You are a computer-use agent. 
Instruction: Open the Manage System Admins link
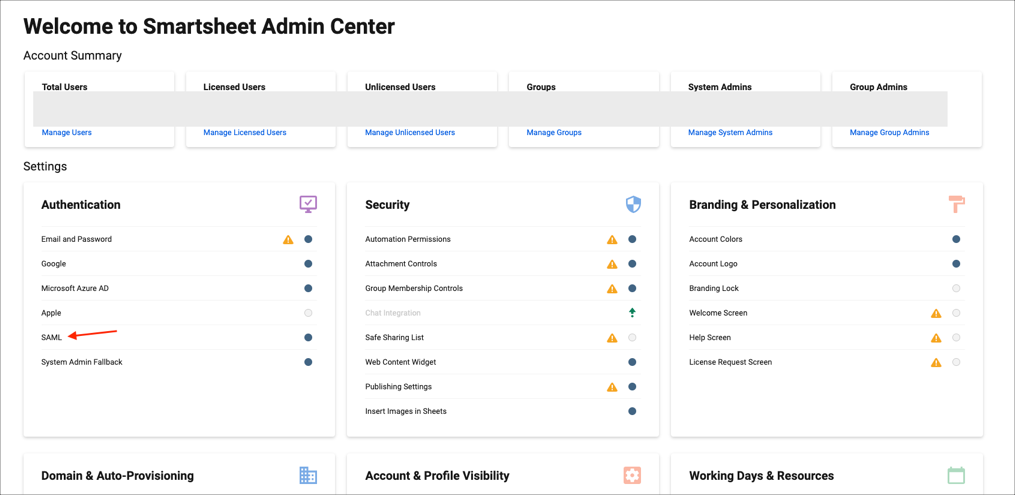click(730, 132)
